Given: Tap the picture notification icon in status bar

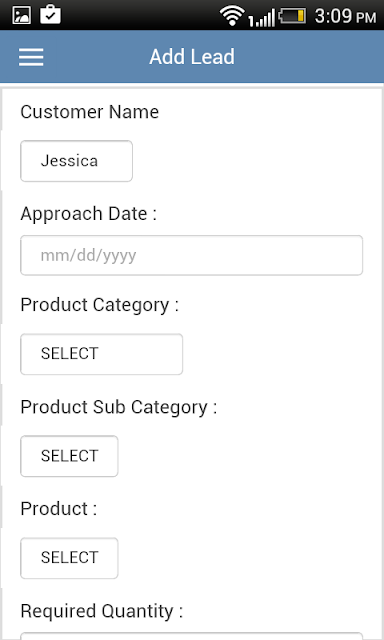Looking at the screenshot, I should (x=21, y=15).
